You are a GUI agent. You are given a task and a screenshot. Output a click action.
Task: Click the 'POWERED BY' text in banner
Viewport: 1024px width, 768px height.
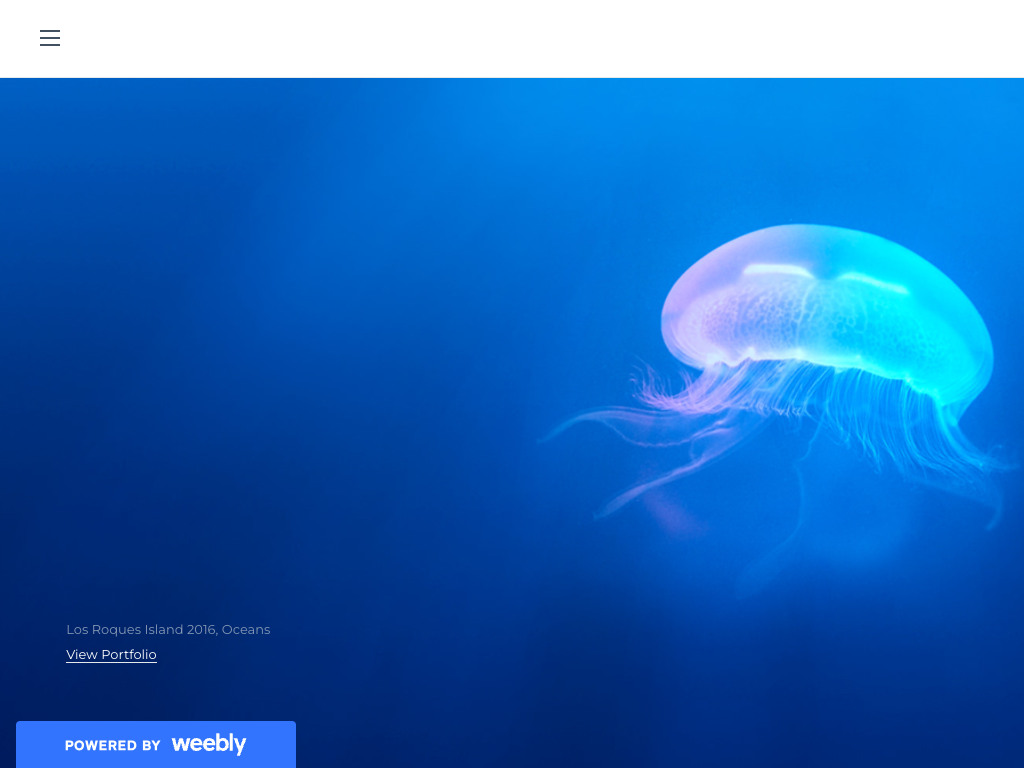tap(113, 745)
